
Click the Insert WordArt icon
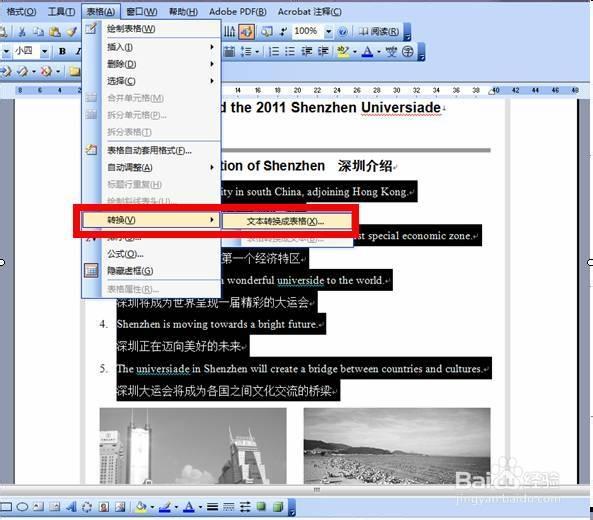click(x=71, y=507)
